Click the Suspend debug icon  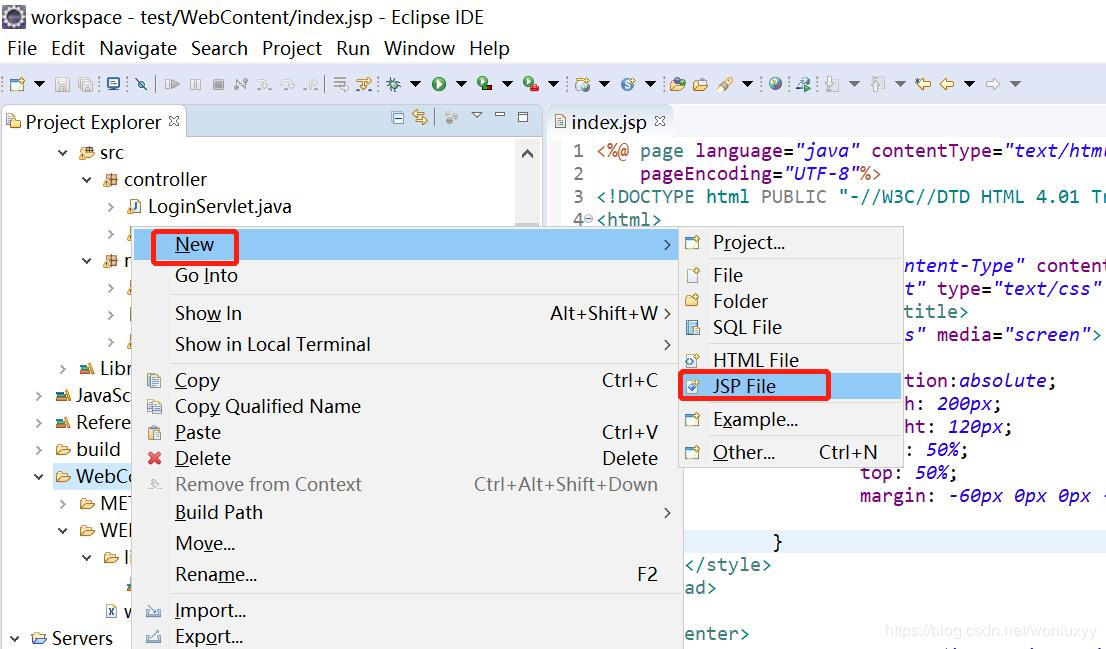point(195,84)
